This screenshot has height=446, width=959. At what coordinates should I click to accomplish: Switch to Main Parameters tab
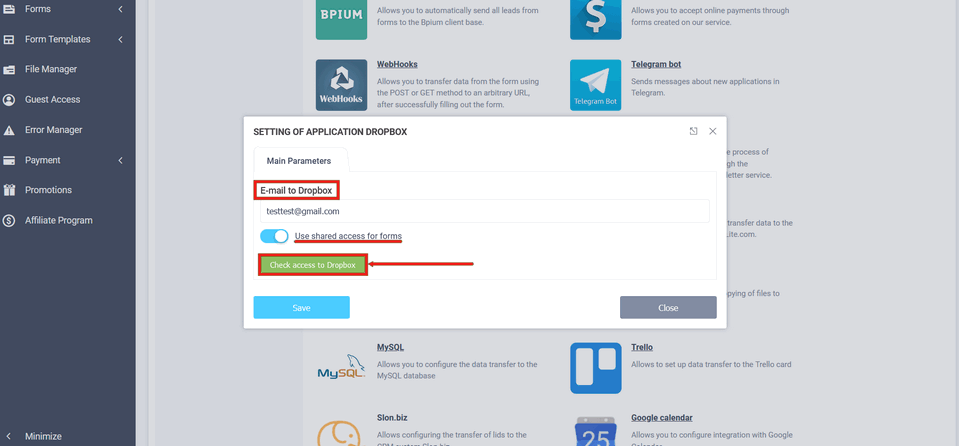(298, 160)
